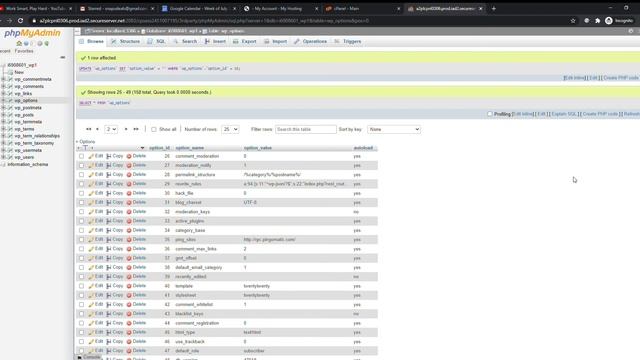The width and height of the screenshot is (640, 360).
Task: Select the ping_sites row checkbox
Action: coord(81,240)
